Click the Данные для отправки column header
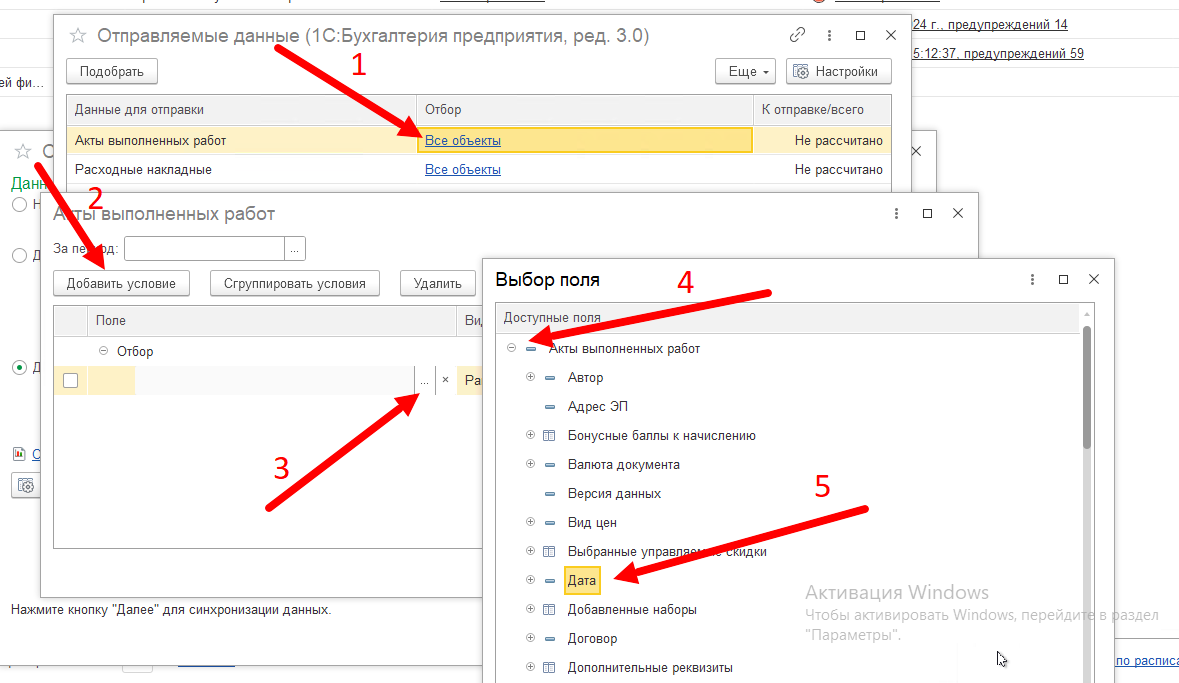The image size is (1179, 683). pyautogui.click(x=241, y=110)
